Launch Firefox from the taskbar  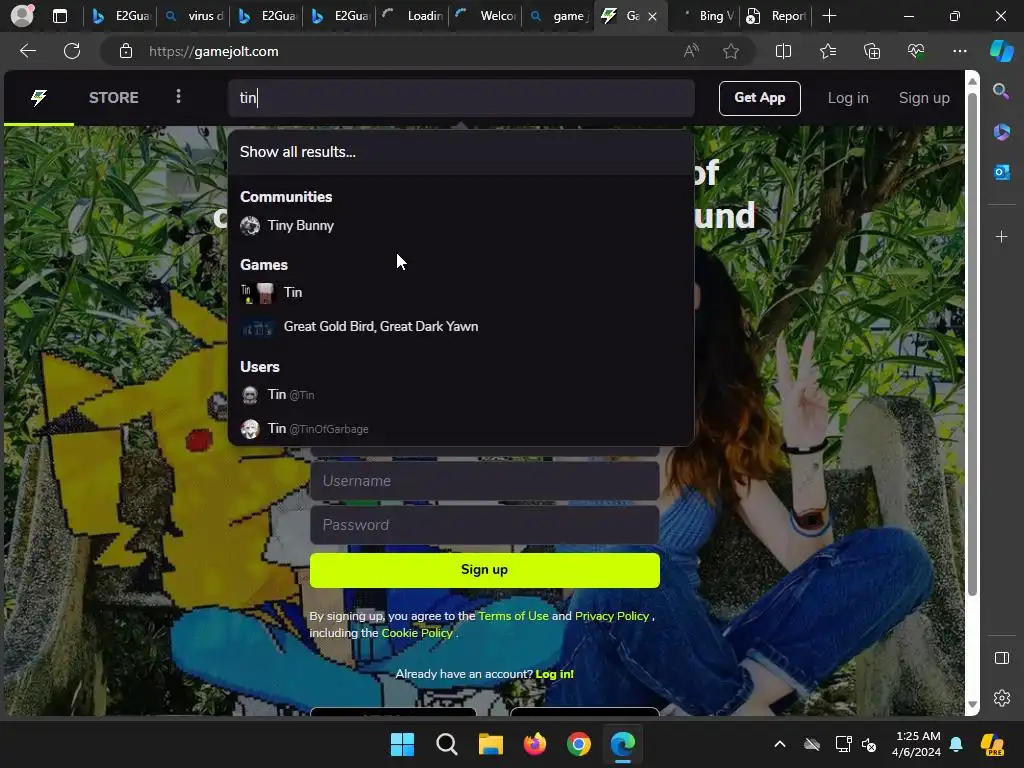click(535, 744)
